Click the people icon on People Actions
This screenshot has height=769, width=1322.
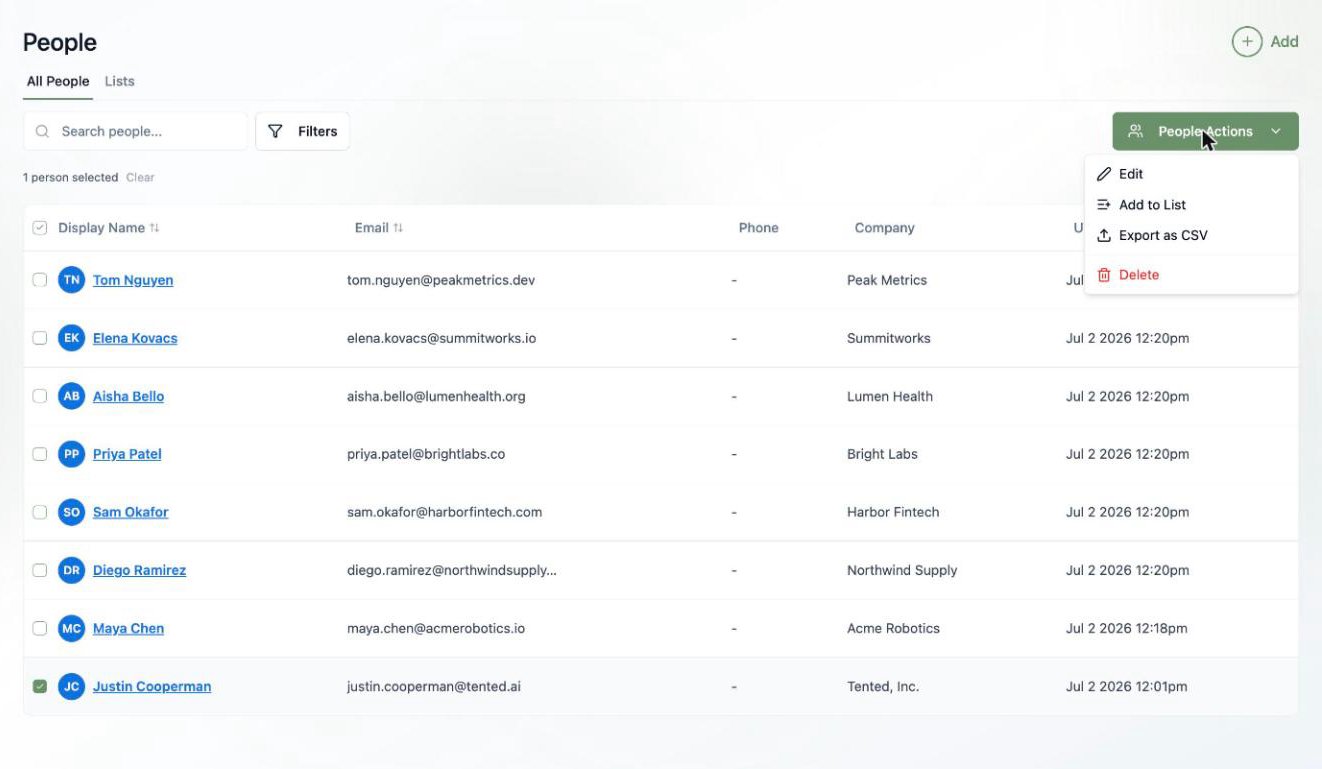point(1135,131)
